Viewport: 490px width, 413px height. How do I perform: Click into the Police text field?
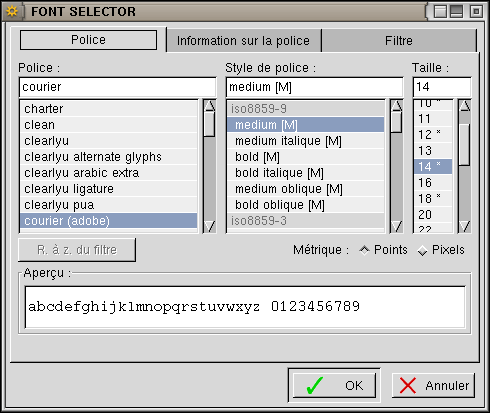click(117, 87)
